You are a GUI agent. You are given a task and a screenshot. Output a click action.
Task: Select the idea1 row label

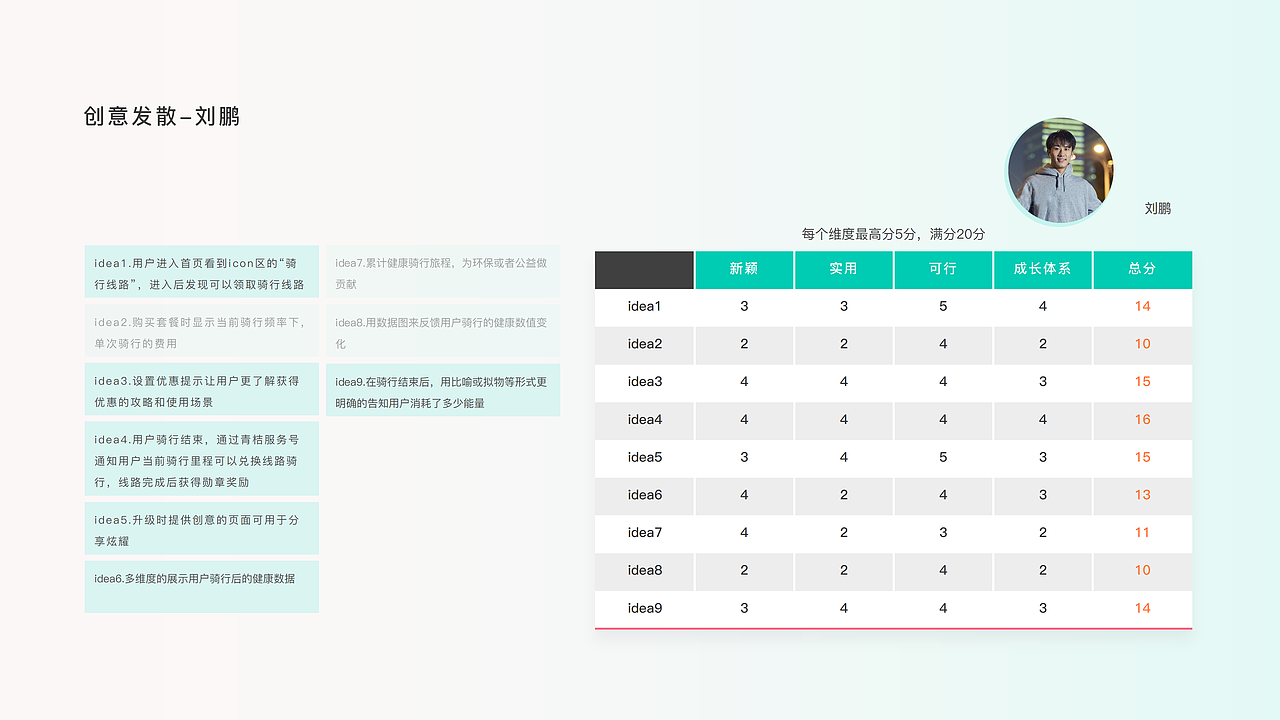click(x=644, y=307)
